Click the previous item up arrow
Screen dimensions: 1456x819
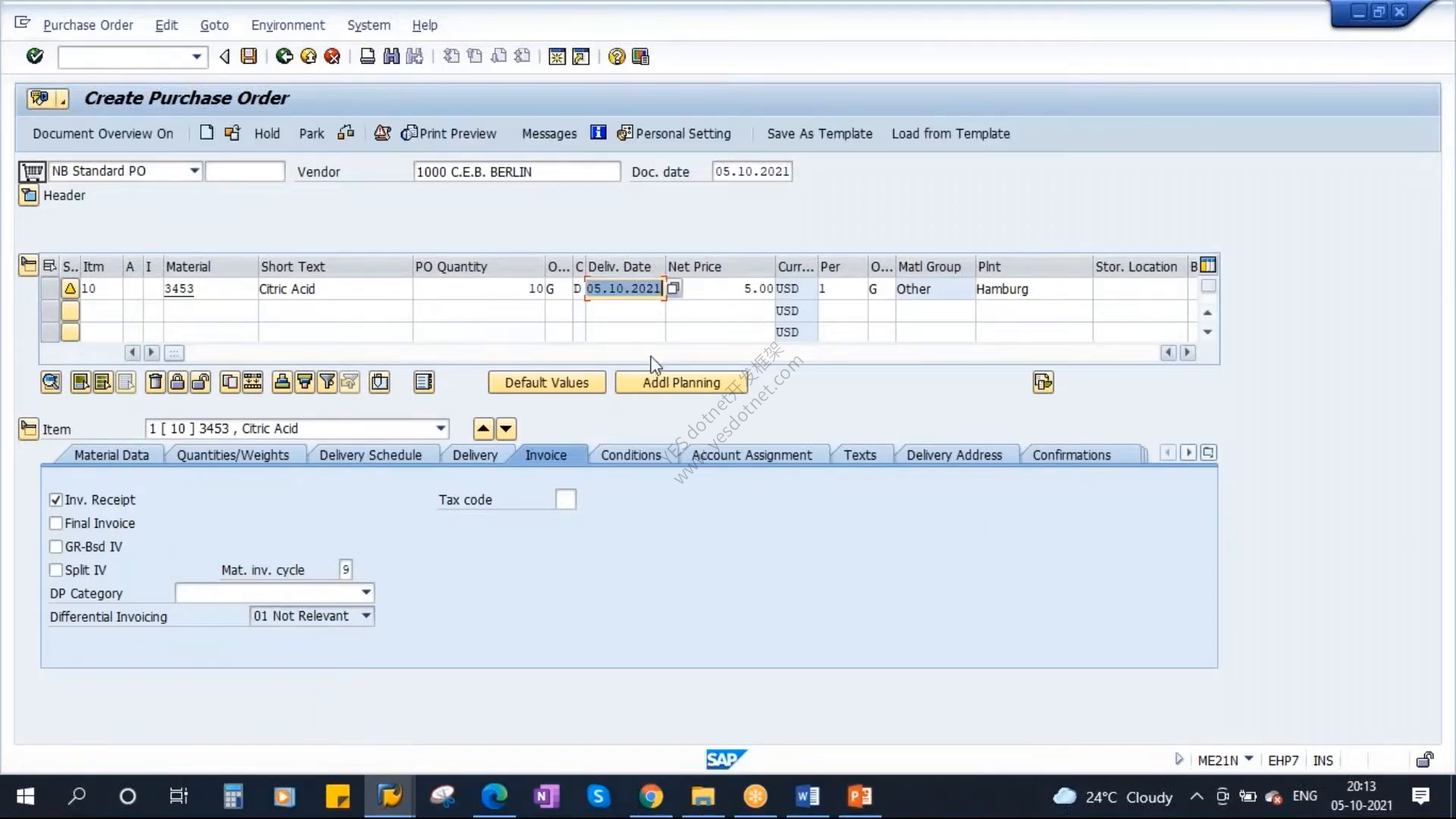pyautogui.click(x=483, y=429)
